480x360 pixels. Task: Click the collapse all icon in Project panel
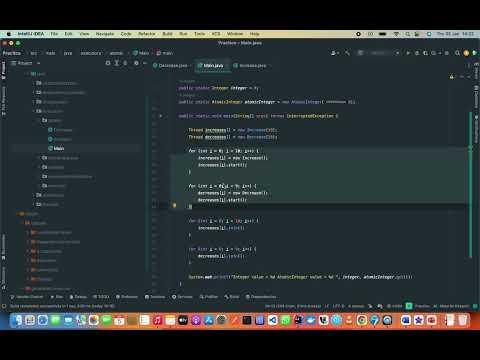[x=125, y=63]
